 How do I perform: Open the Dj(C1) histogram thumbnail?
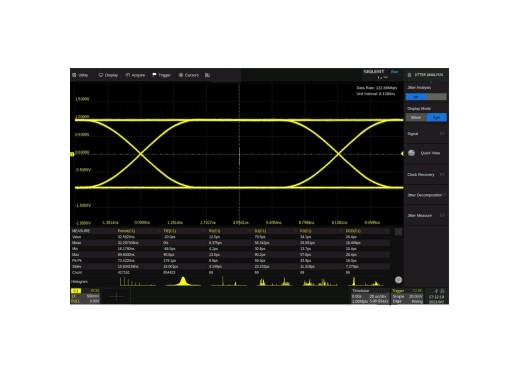click(274, 281)
